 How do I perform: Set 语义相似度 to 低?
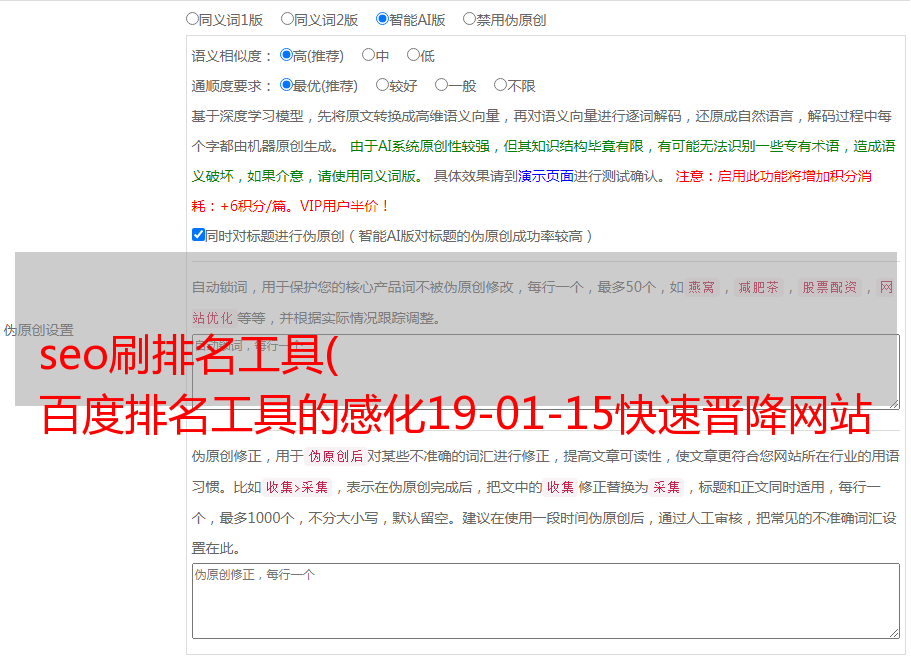click(x=413, y=55)
